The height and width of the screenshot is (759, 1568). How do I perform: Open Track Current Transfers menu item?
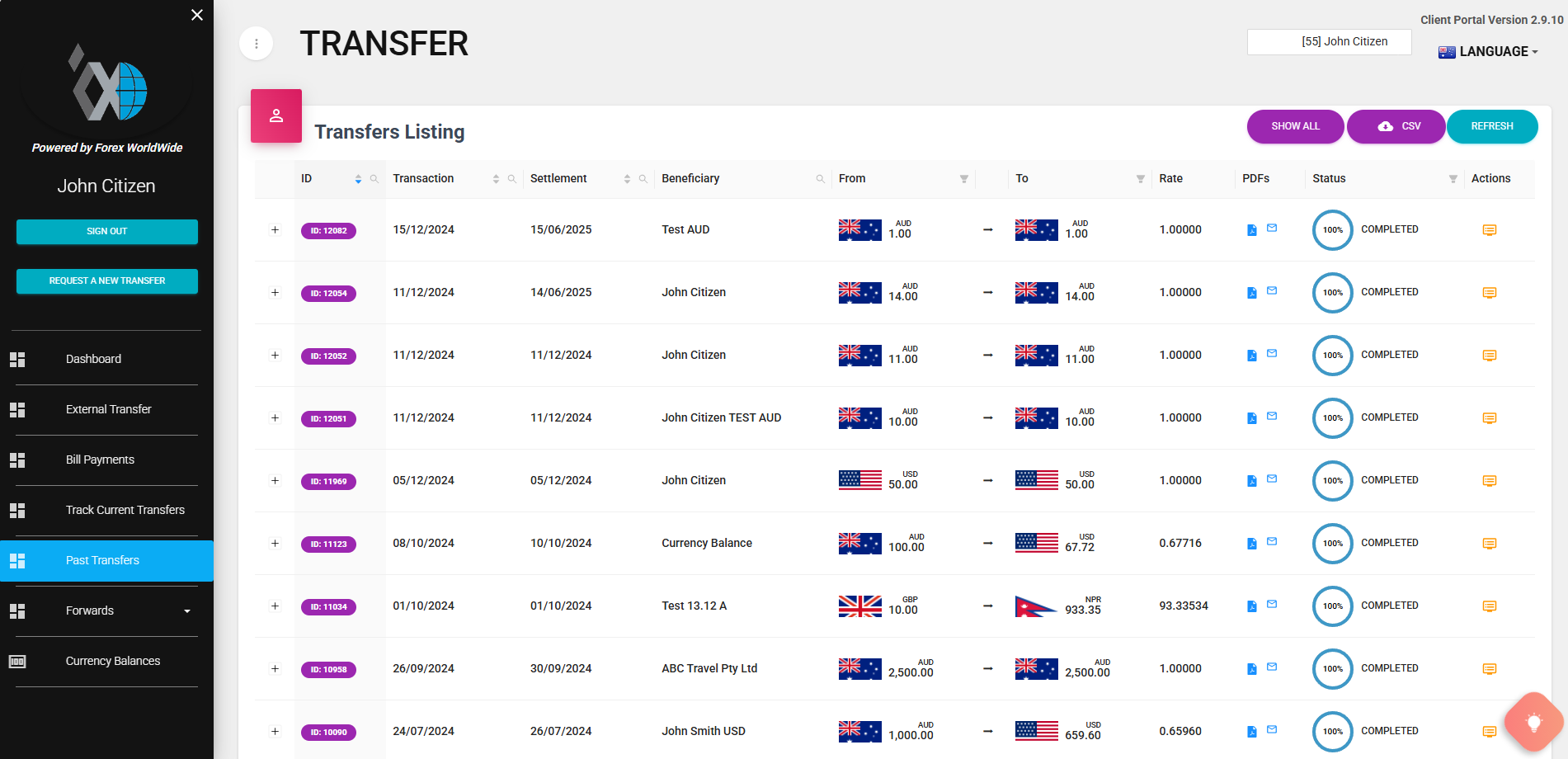click(x=125, y=510)
